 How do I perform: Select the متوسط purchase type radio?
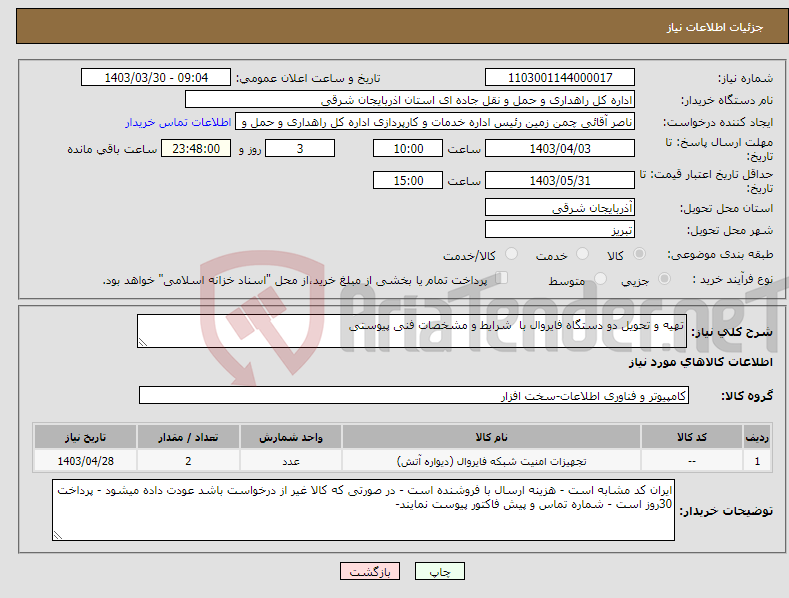coord(600,278)
